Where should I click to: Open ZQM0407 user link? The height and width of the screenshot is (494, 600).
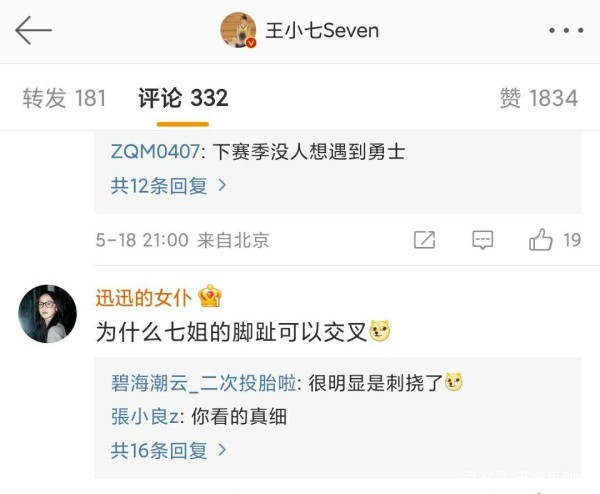(155, 151)
